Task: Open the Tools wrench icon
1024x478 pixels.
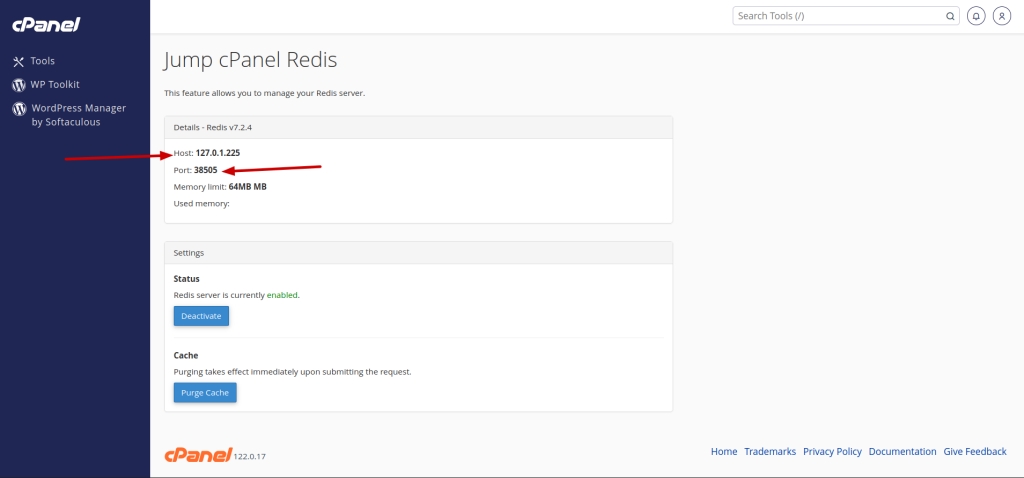Action: pos(18,61)
